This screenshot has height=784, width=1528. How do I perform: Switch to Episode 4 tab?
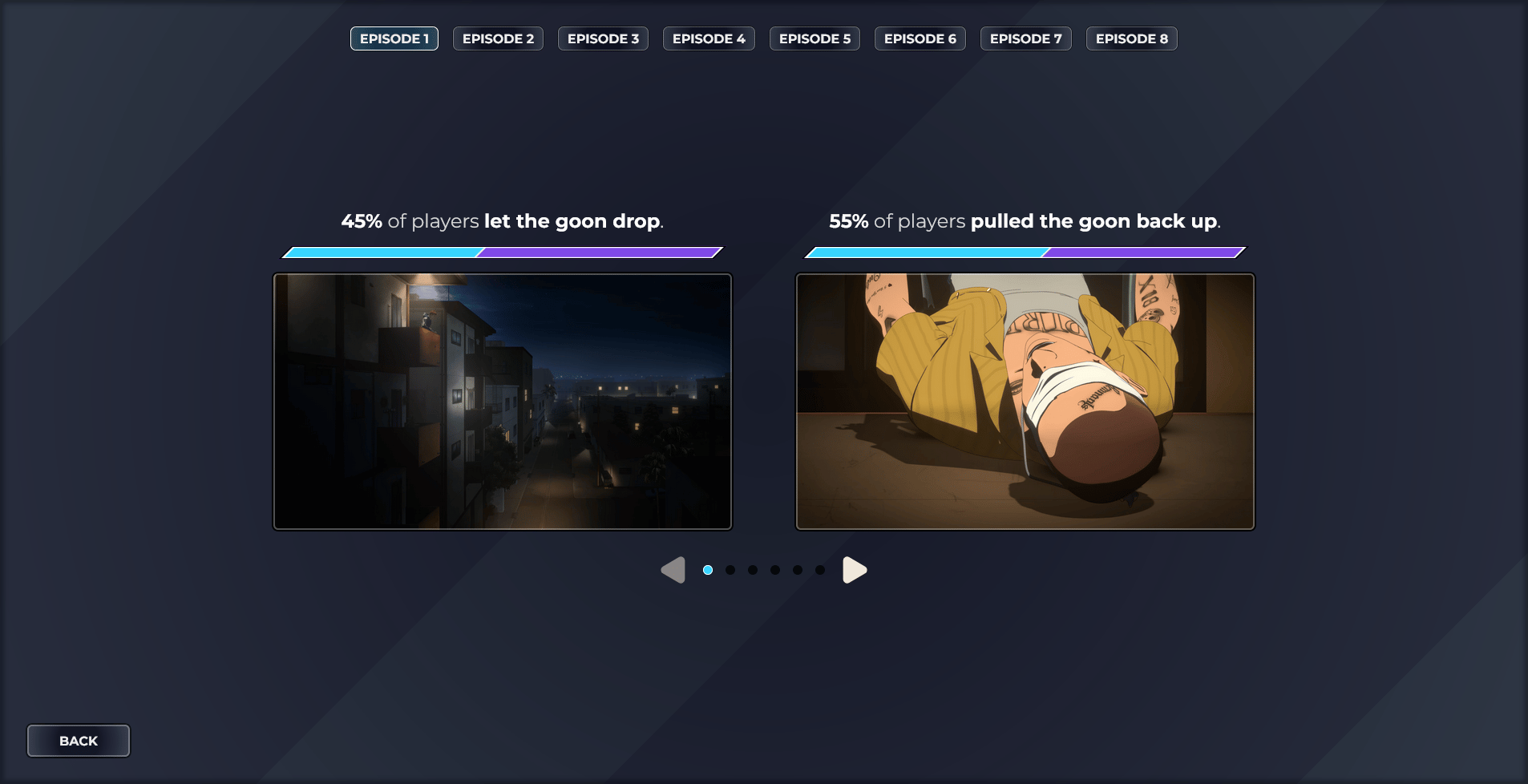coord(709,38)
